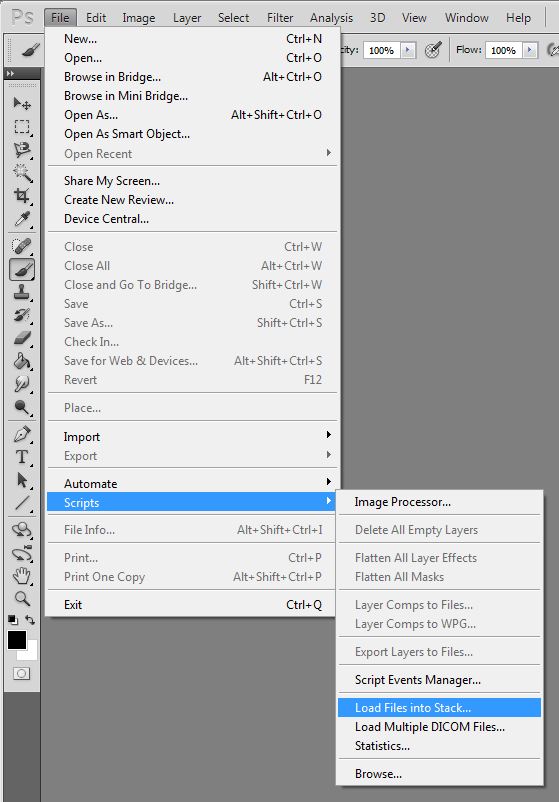The image size is (559, 802).
Task: Select the Clone Stamp tool
Action: (21, 292)
